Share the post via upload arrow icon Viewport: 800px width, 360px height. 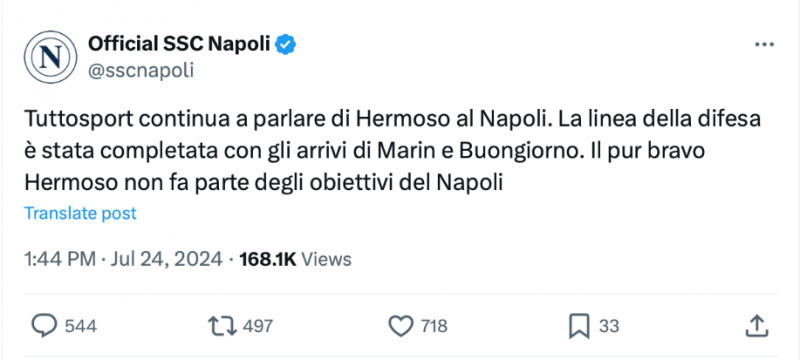pos(757,326)
